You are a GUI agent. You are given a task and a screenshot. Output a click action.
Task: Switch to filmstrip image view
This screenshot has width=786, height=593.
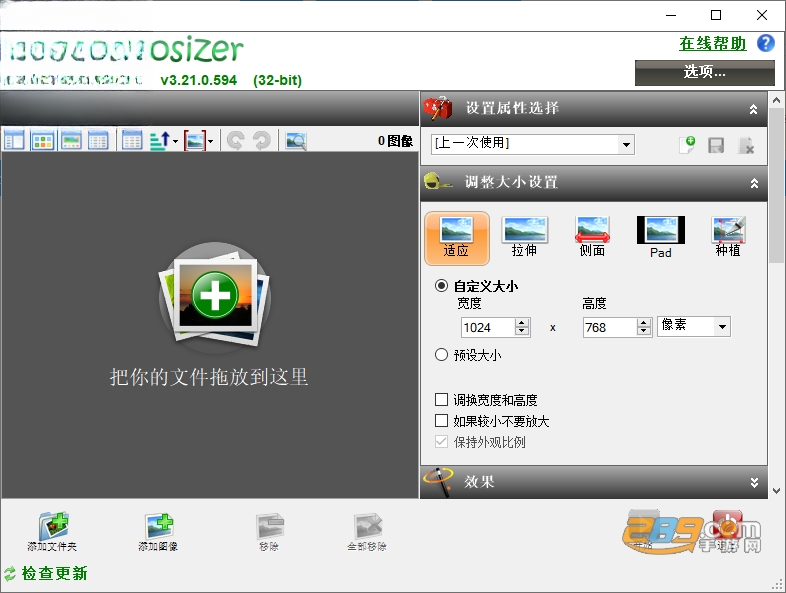(71, 140)
